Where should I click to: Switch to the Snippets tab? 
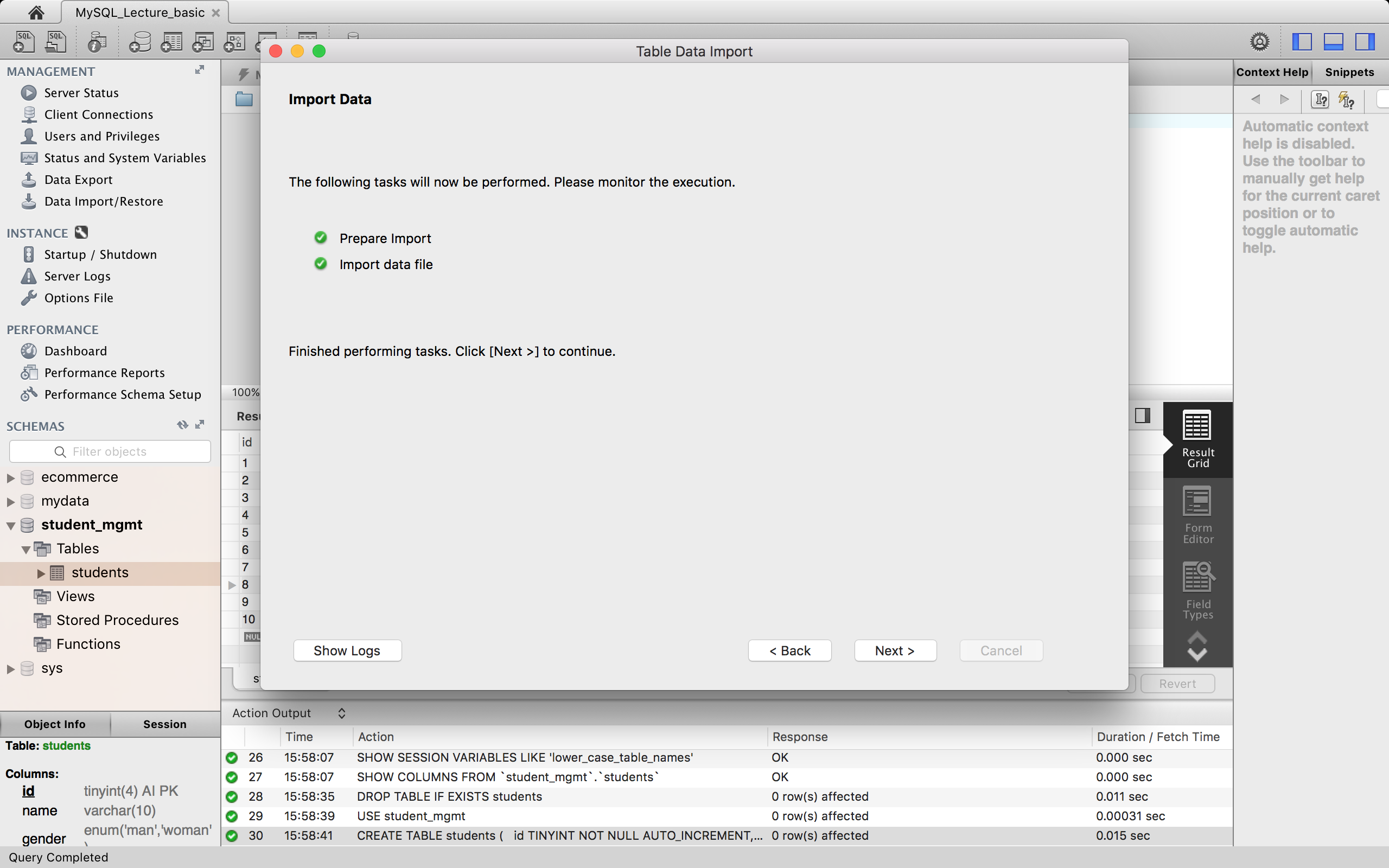(1349, 72)
